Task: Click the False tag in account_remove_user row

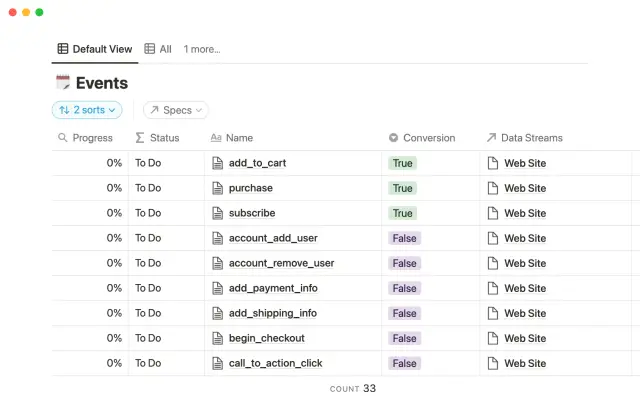Action: pyautogui.click(x=404, y=263)
